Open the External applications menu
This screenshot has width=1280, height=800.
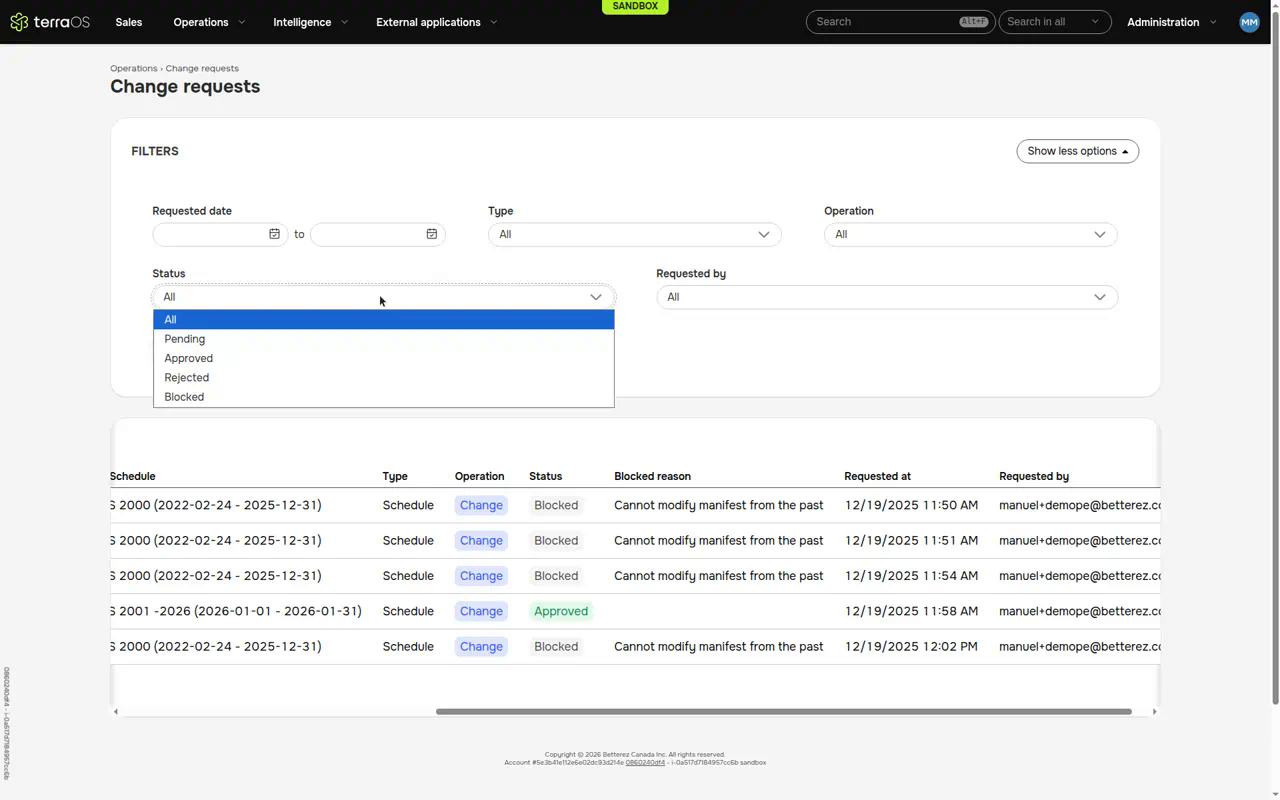(436, 22)
